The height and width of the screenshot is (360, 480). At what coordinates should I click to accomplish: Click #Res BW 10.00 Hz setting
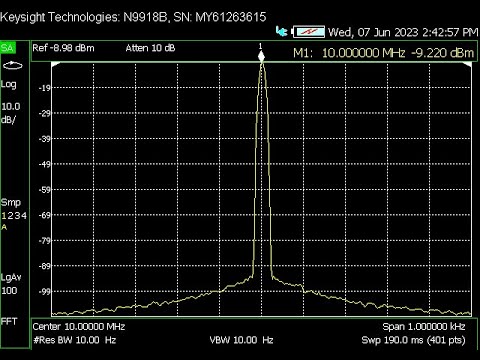coord(75,340)
